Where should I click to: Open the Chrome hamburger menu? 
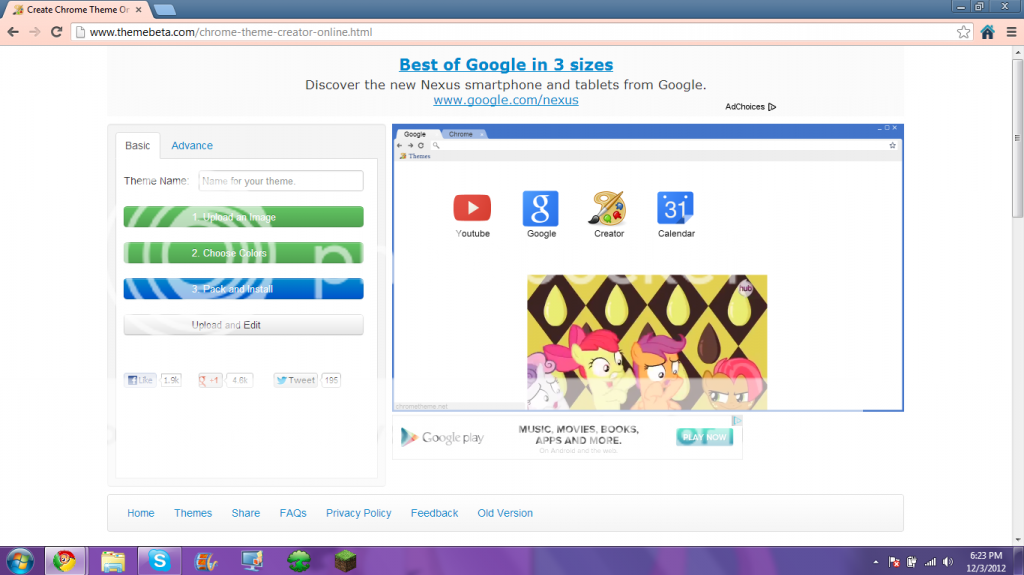(x=1010, y=32)
